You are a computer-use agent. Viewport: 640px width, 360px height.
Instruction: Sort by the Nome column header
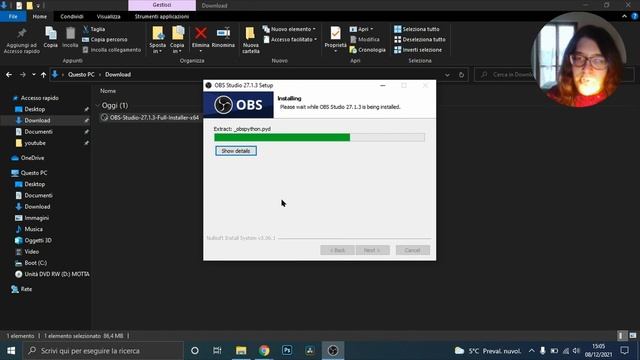point(108,91)
